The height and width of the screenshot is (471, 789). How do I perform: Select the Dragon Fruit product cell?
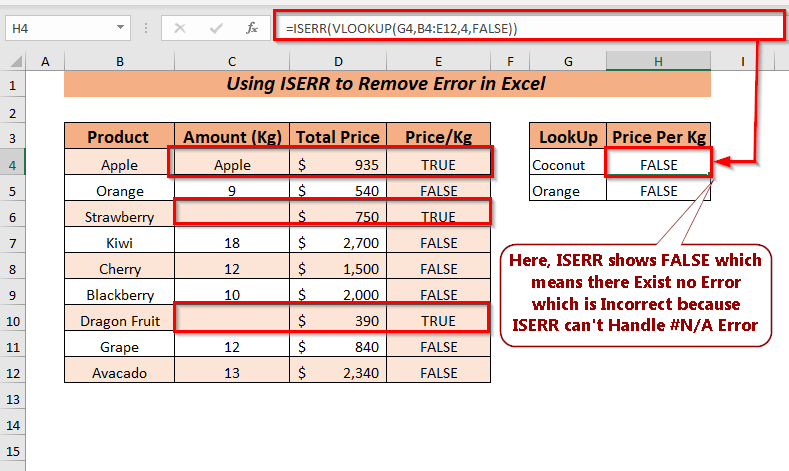119,321
